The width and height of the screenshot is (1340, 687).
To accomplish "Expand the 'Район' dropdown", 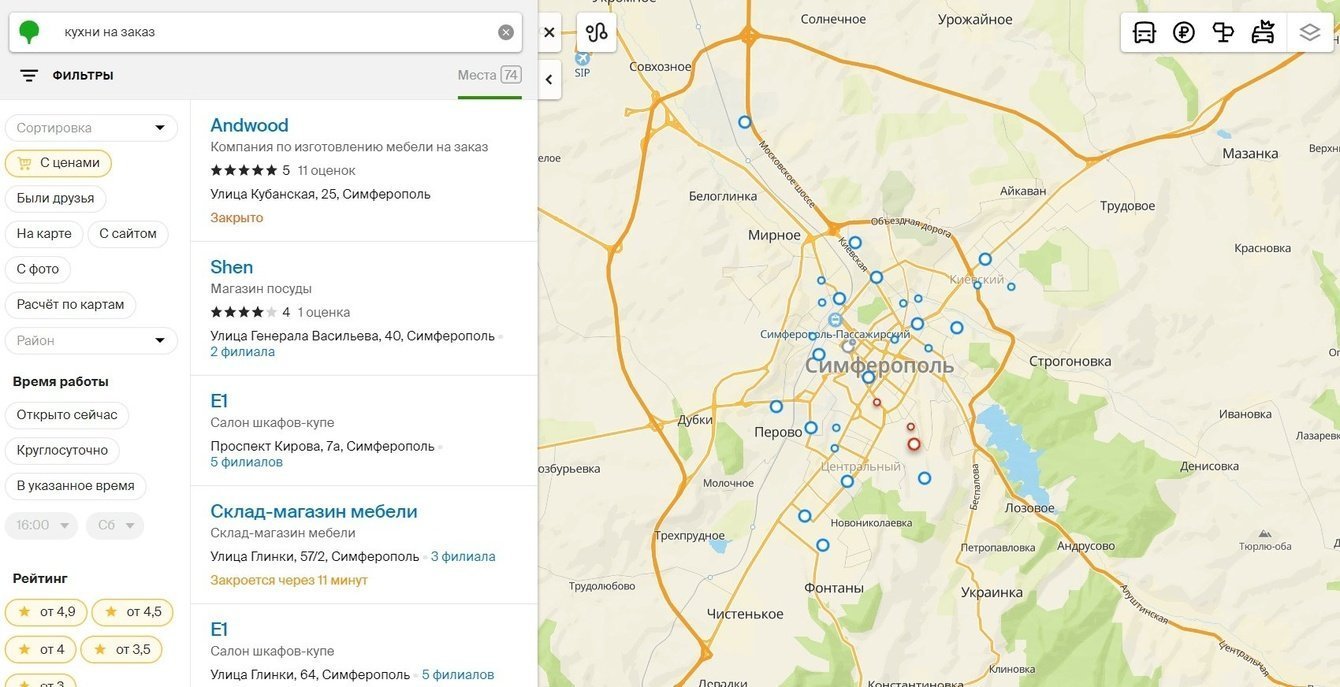I will click(91, 341).
